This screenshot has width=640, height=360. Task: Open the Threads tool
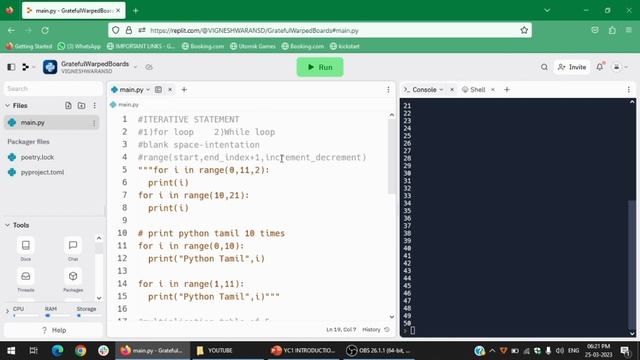coord(26,280)
